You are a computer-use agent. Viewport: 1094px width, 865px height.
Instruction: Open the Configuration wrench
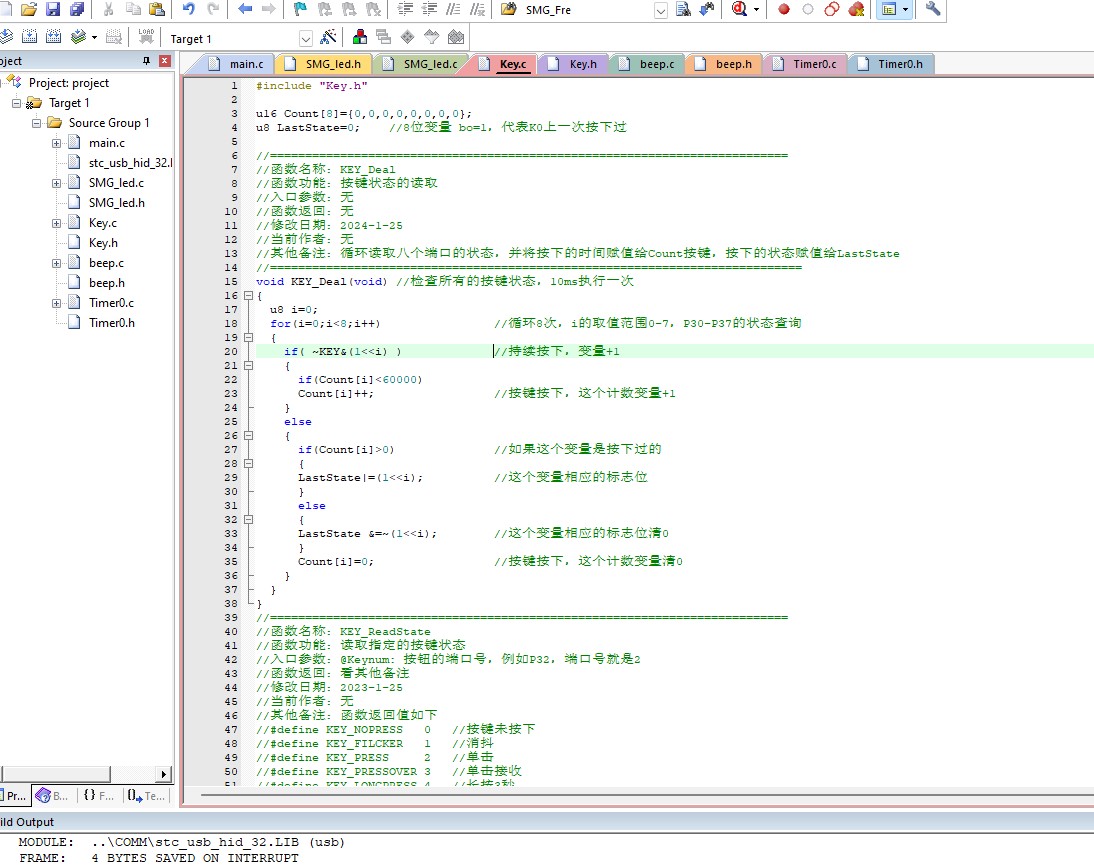pyautogui.click(x=933, y=9)
